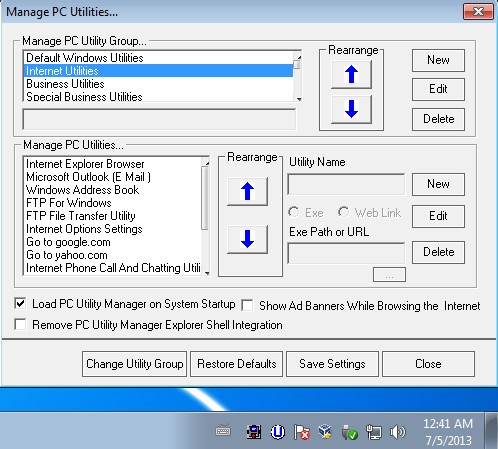This screenshot has width=498, height=449.
Task: Click Restore Defaults button
Action: (237, 364)
